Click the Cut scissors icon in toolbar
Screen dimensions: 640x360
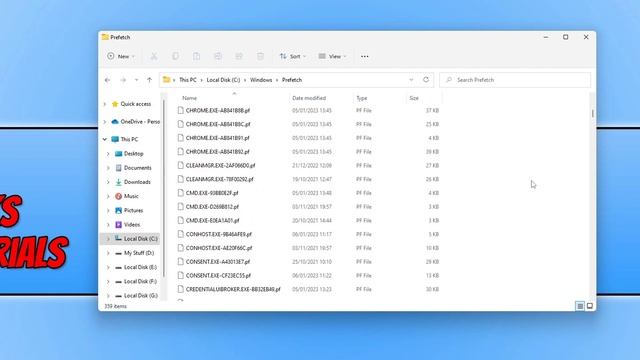[x=154, y=56]
